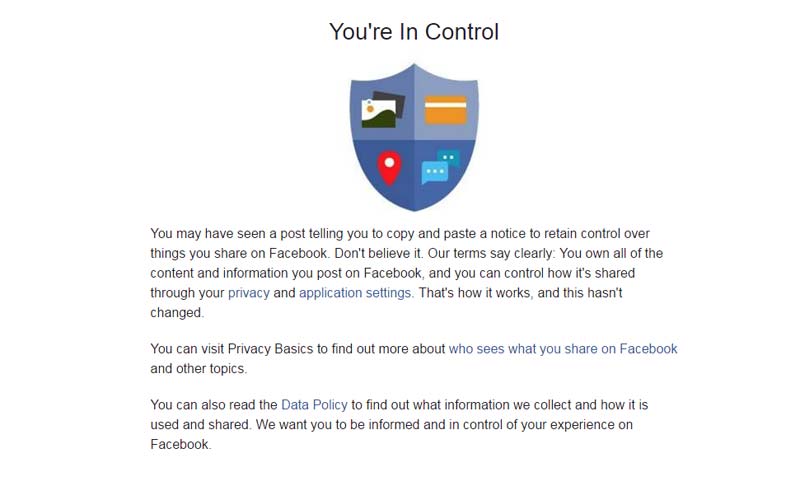Click the white dot in the location pin
Image resolution: width=800 pixels, height=500 pixels.
point(389,163)
